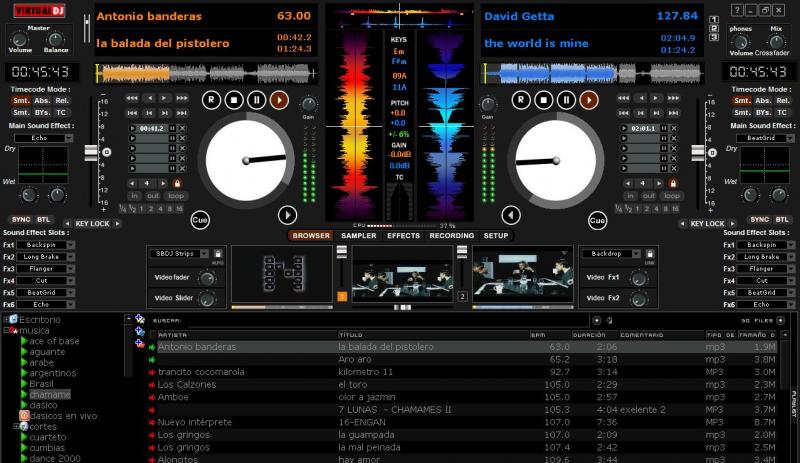Click right deck pitch slider handle
The height and width of the screenshot is (463, 800).
[697, 152]
